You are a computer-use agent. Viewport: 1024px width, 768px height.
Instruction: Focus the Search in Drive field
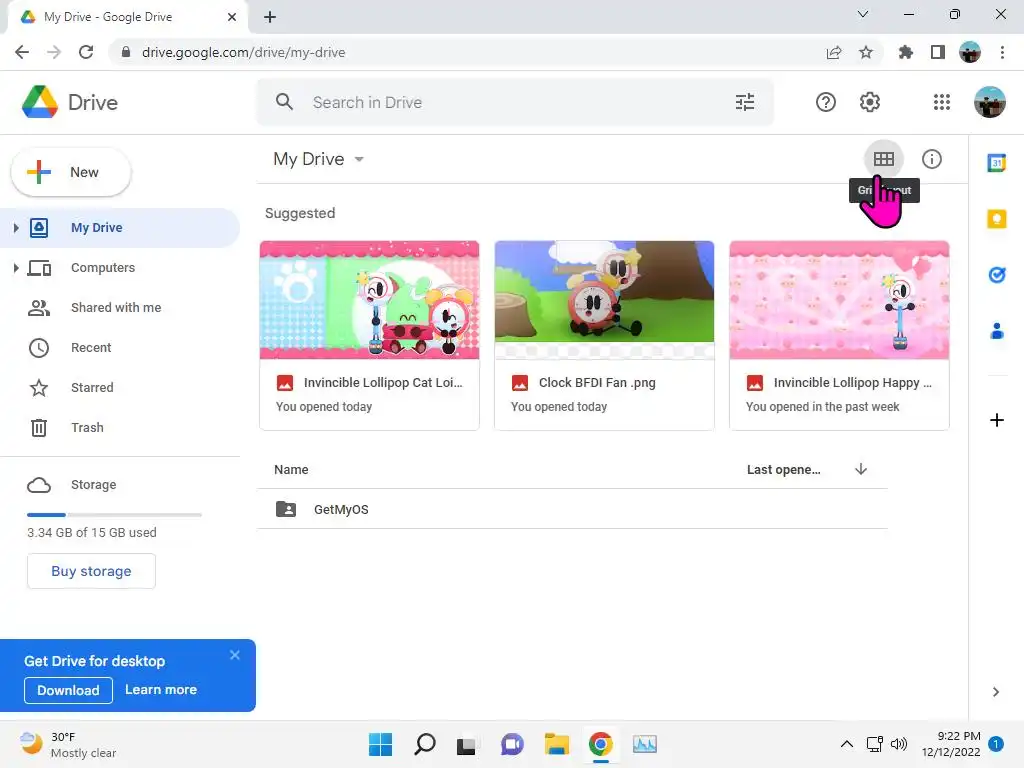coord(515,102)
